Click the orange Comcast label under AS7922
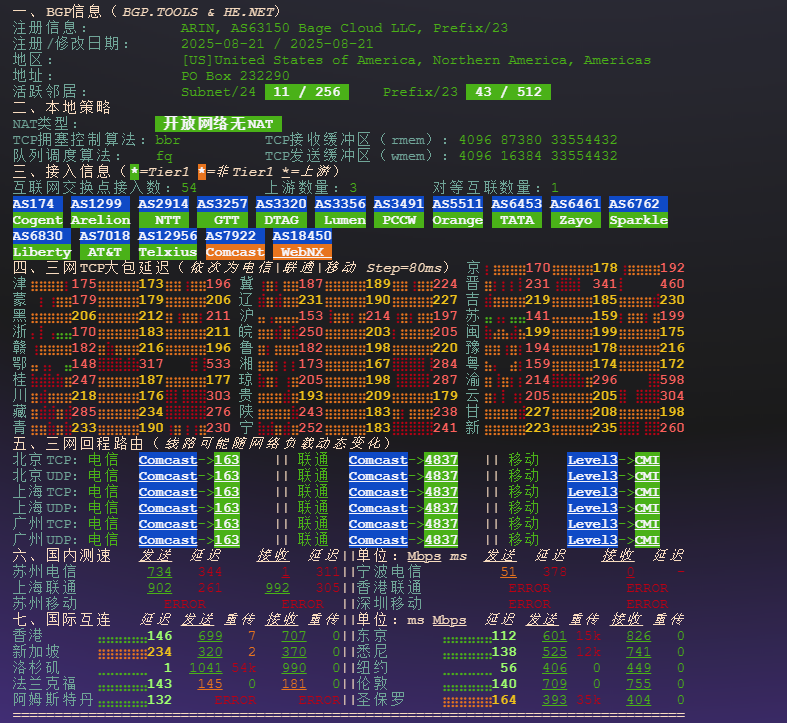The image size is (787, 723). click(235, 252)
